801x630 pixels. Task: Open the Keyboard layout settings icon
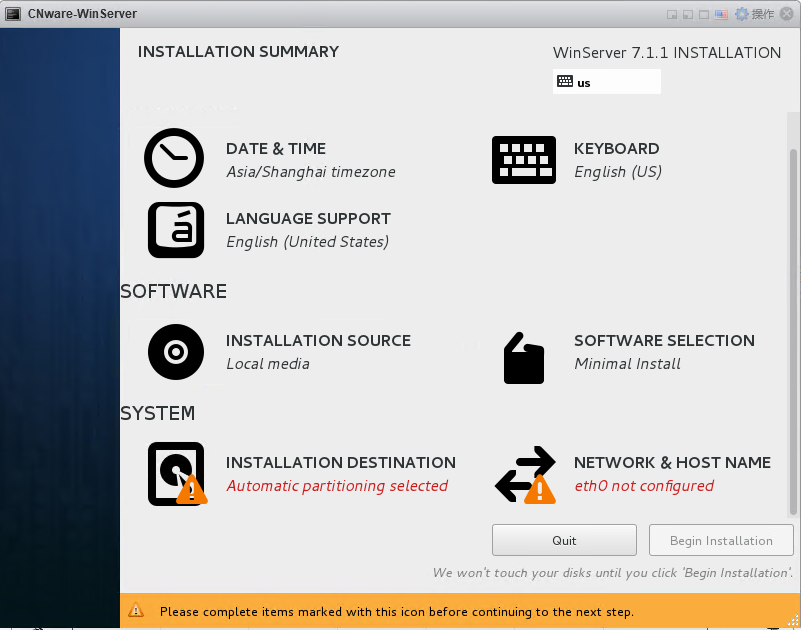(x=524, y=160)
